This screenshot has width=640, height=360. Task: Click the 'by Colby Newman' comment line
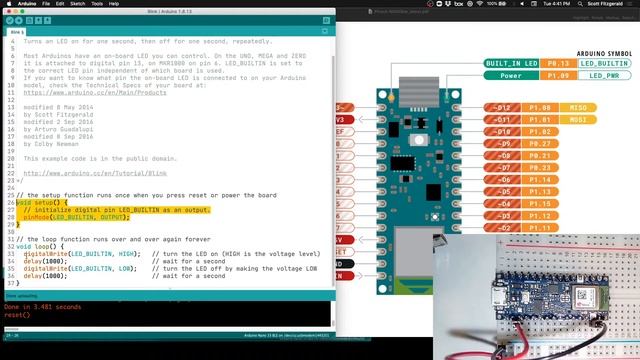tap(51, 144)
